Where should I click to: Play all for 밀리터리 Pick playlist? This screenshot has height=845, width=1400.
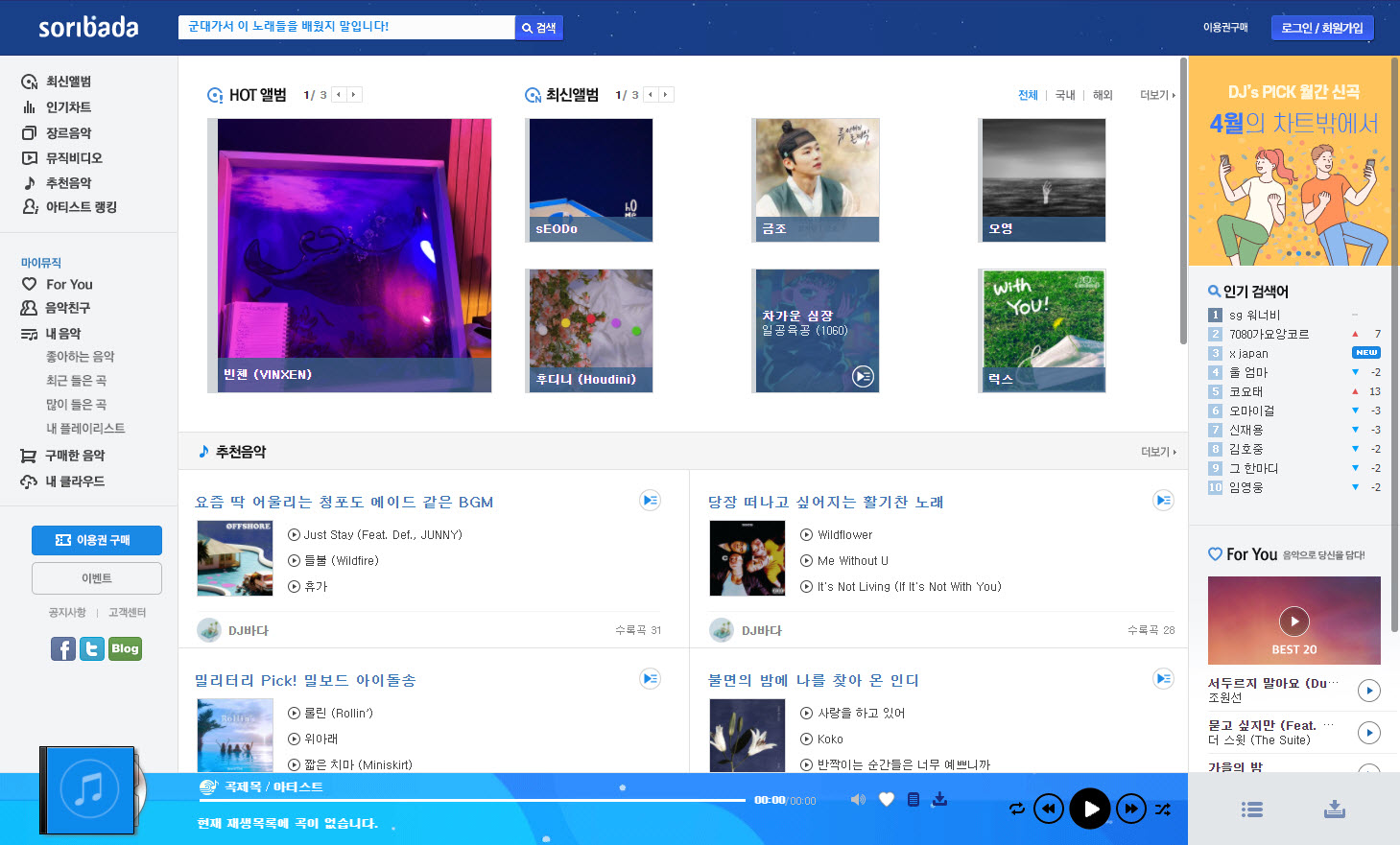(x=651, y=678)
